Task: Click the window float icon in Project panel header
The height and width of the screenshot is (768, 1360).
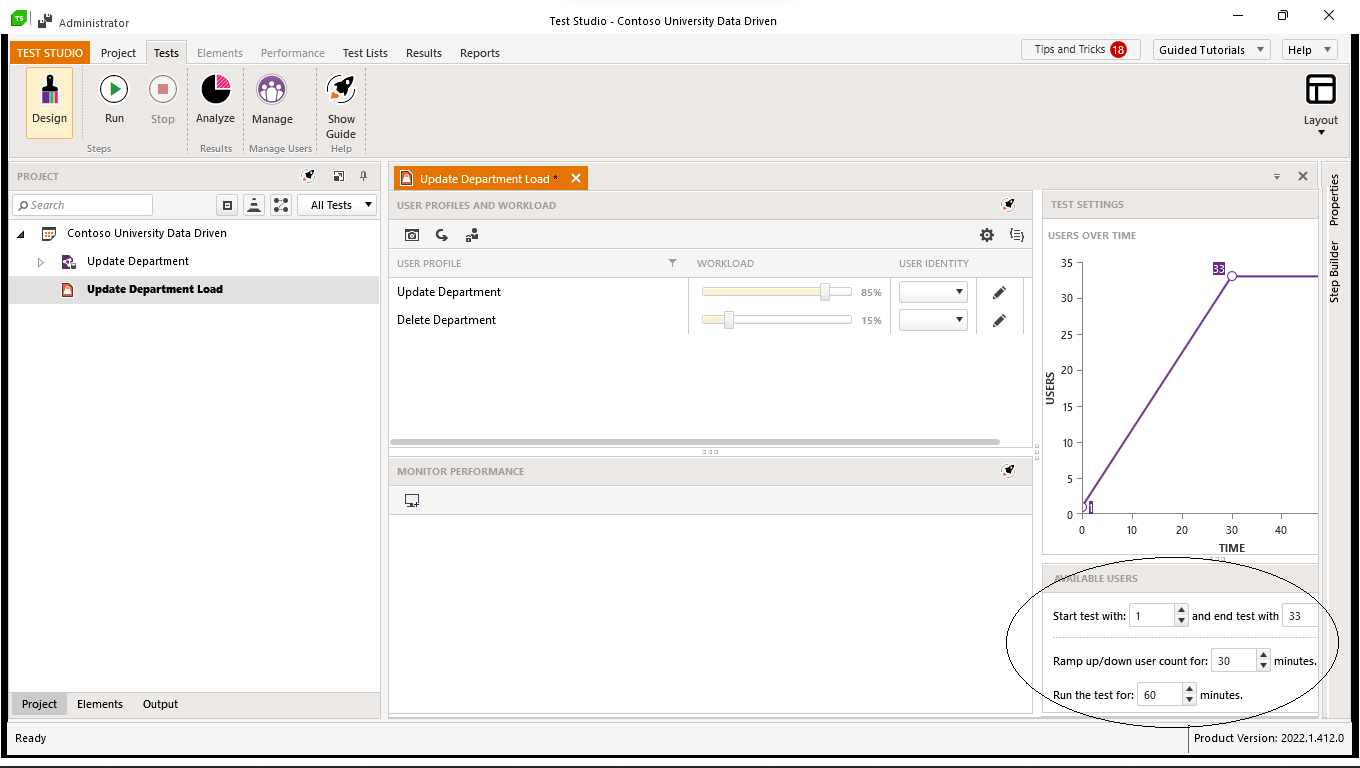Action: click(x=339, y=176)
